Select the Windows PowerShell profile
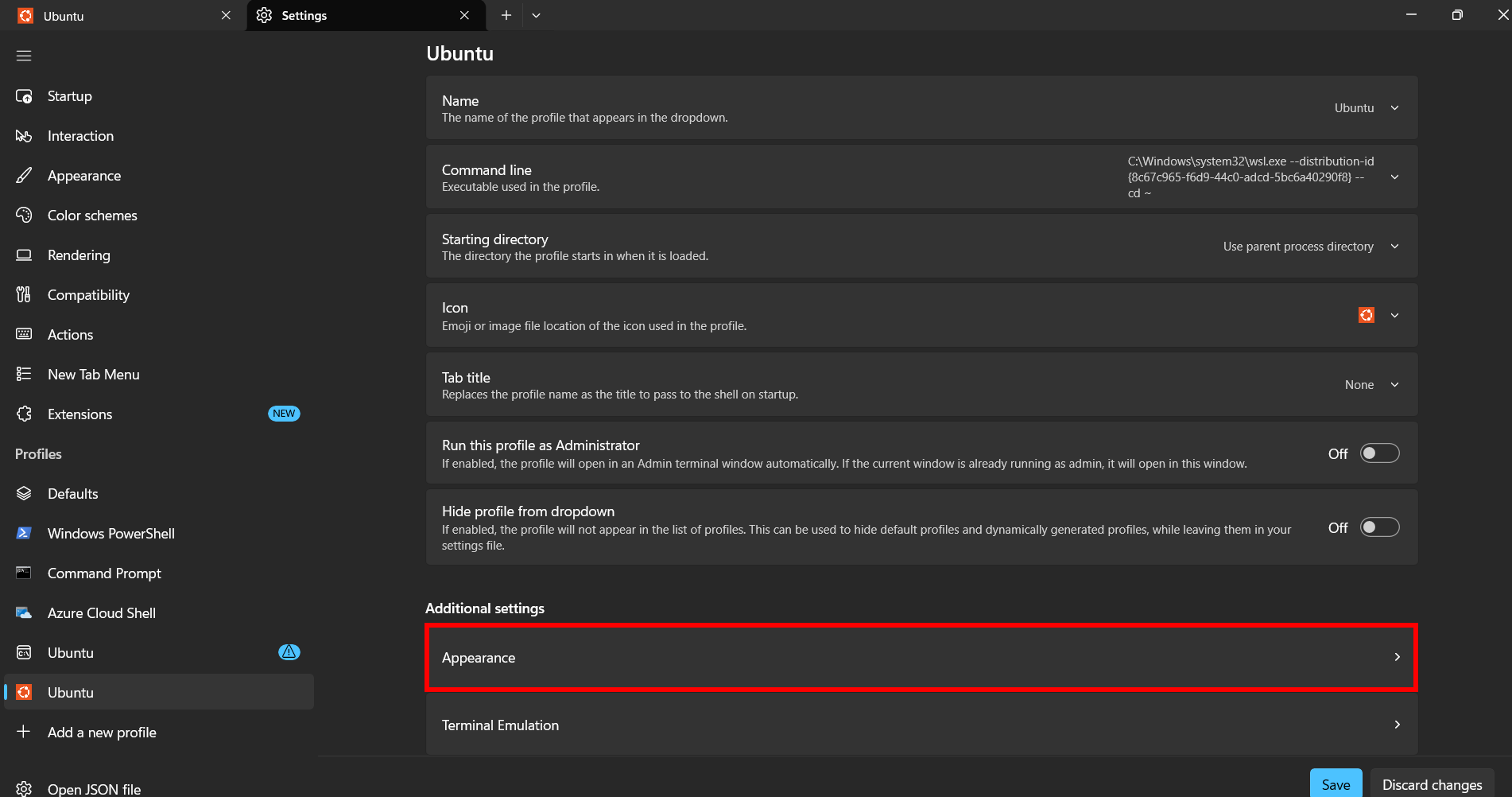Screen dimensions: 1512x797 [x=159, y=534]
